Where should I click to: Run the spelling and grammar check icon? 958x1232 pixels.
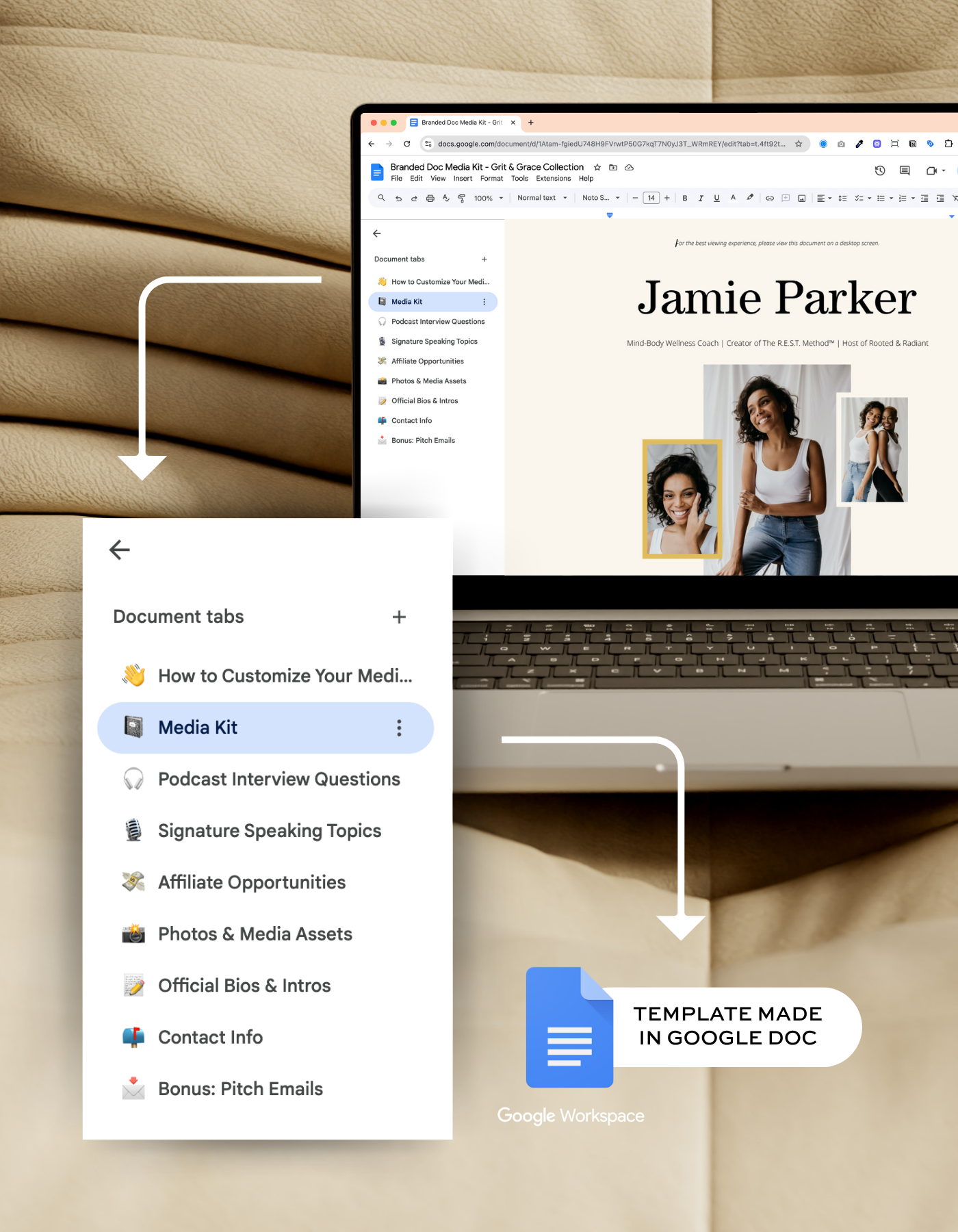click(445, 198)
